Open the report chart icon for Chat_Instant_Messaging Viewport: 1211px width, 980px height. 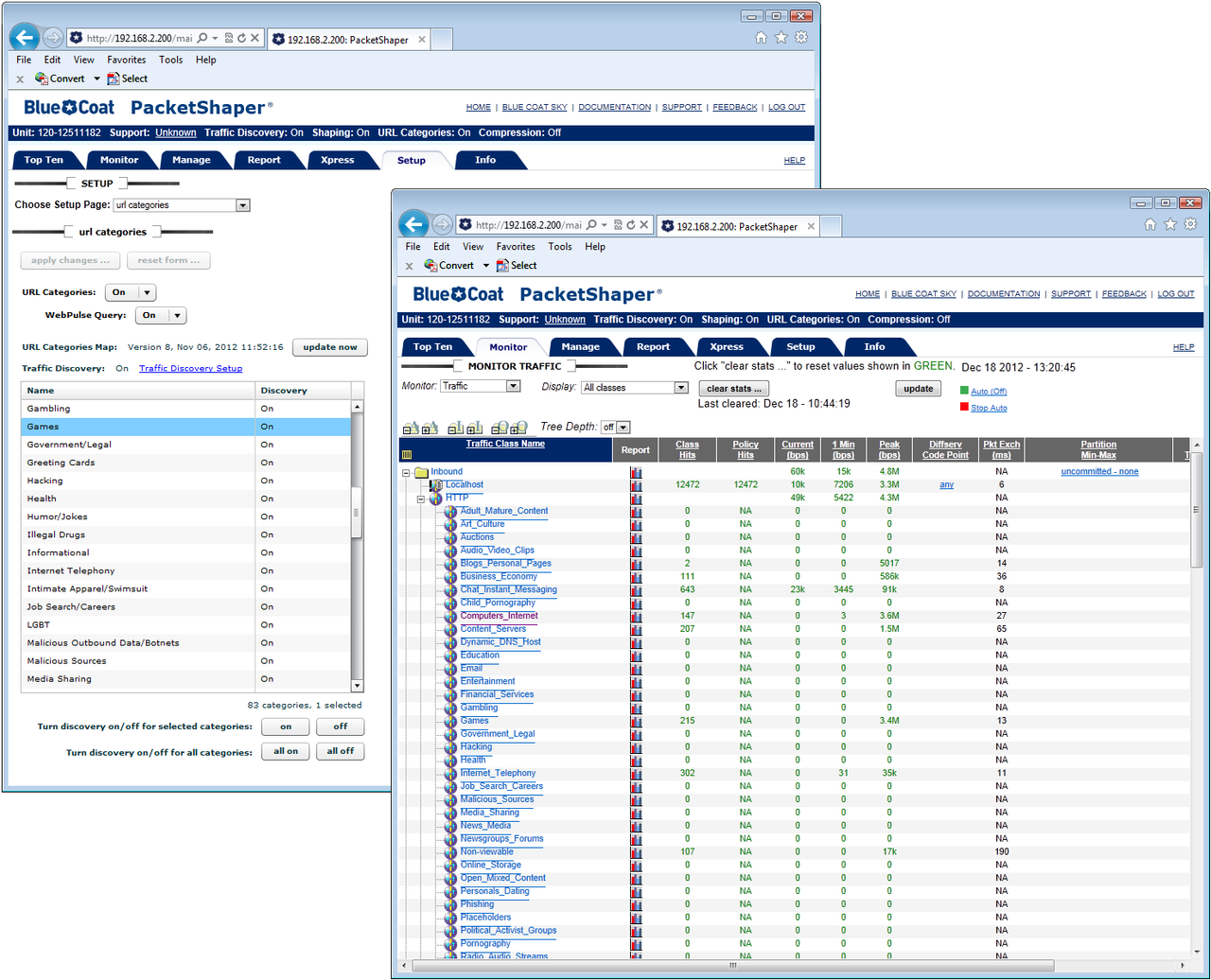coord(636,590)
